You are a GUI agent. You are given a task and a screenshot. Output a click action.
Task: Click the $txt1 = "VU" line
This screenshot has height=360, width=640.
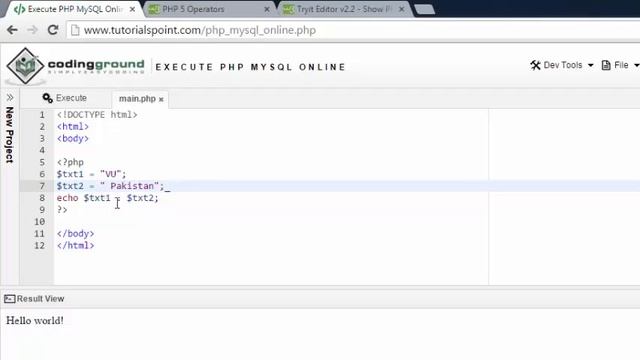point(92,174)
